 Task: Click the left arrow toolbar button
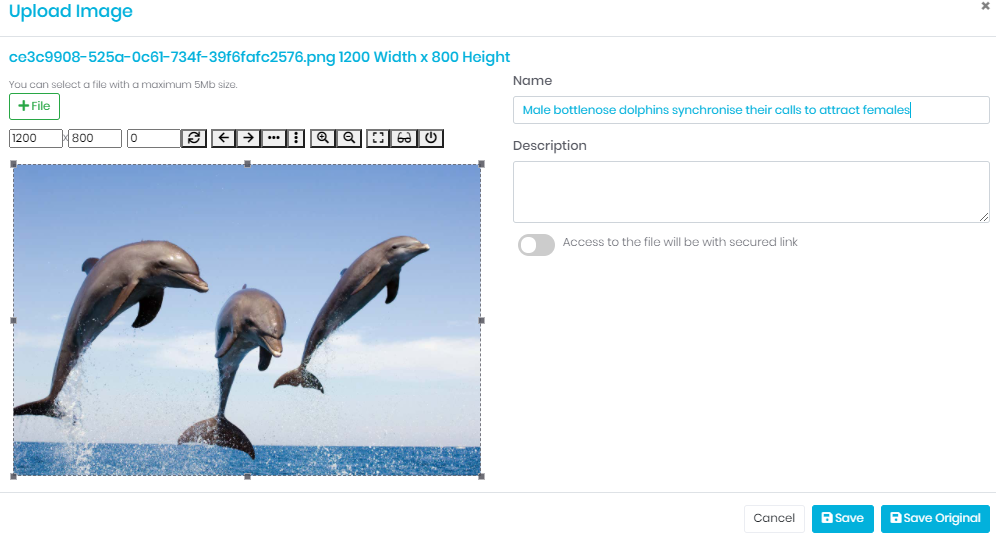[224, 138]
